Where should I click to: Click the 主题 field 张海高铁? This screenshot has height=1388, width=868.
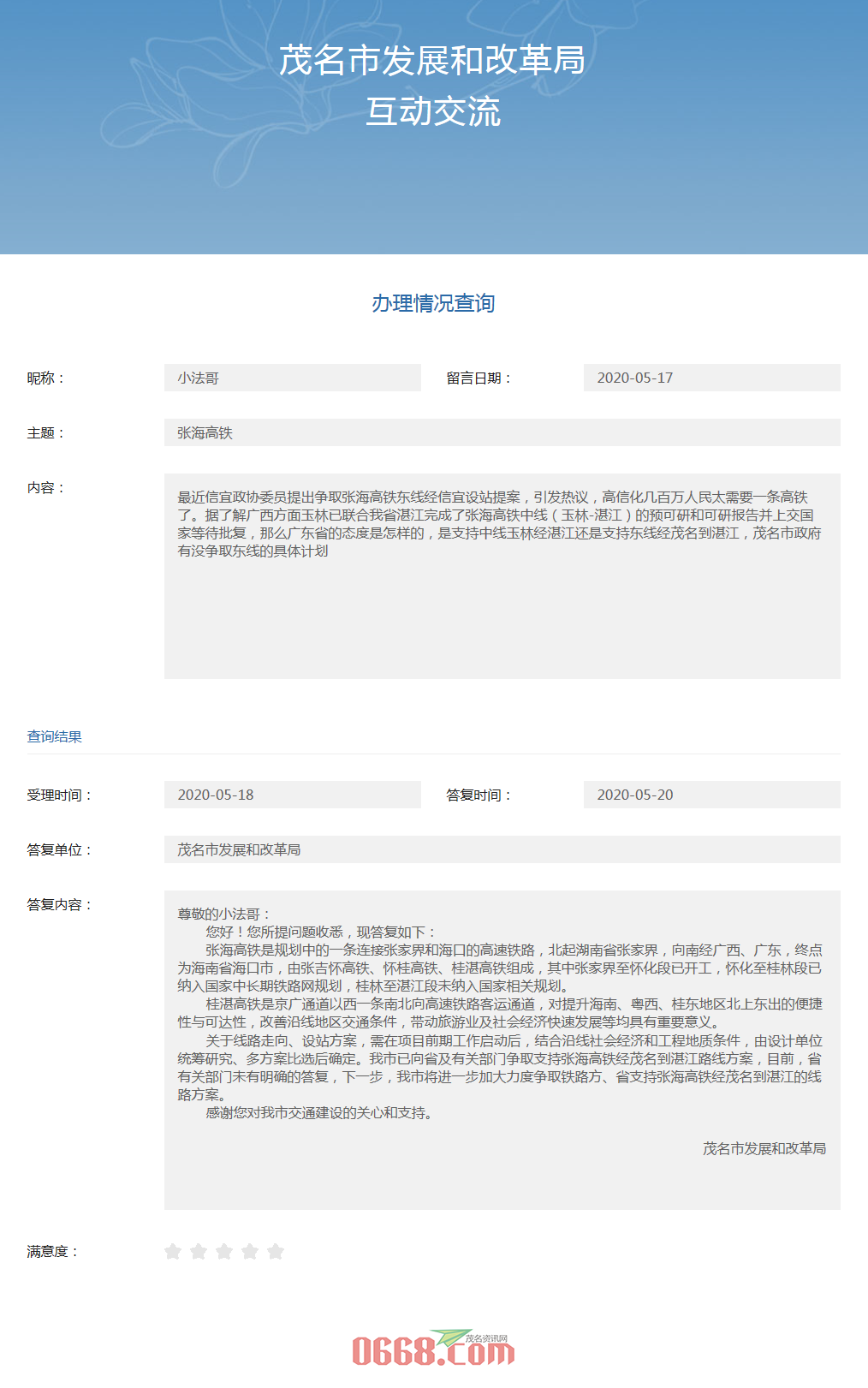point(502,432)
